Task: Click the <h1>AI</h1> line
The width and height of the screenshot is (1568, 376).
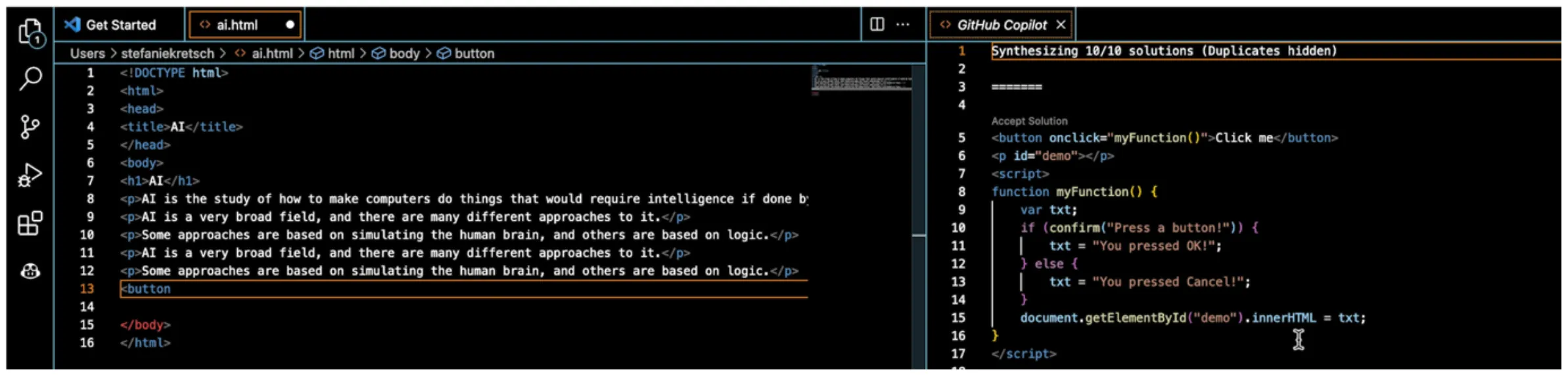Action: (160, 181)
